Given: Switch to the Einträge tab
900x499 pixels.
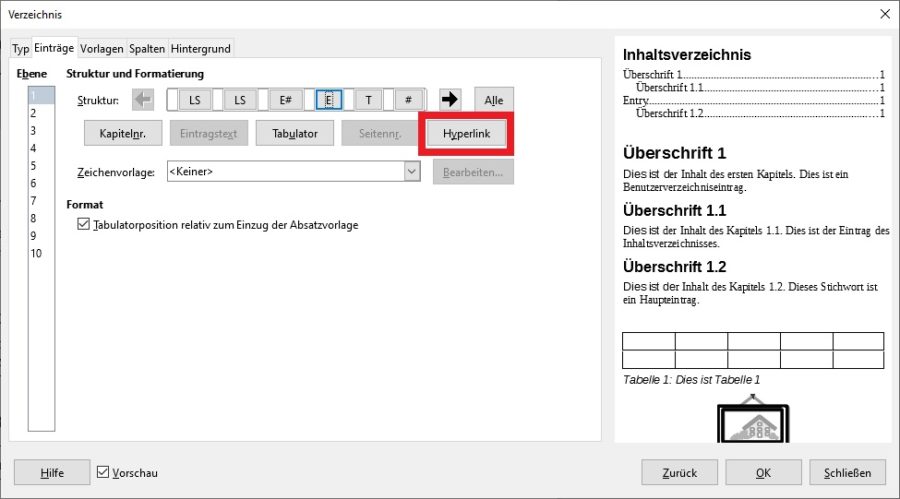Looking at the screenshot, I should [x=54, y=48].
